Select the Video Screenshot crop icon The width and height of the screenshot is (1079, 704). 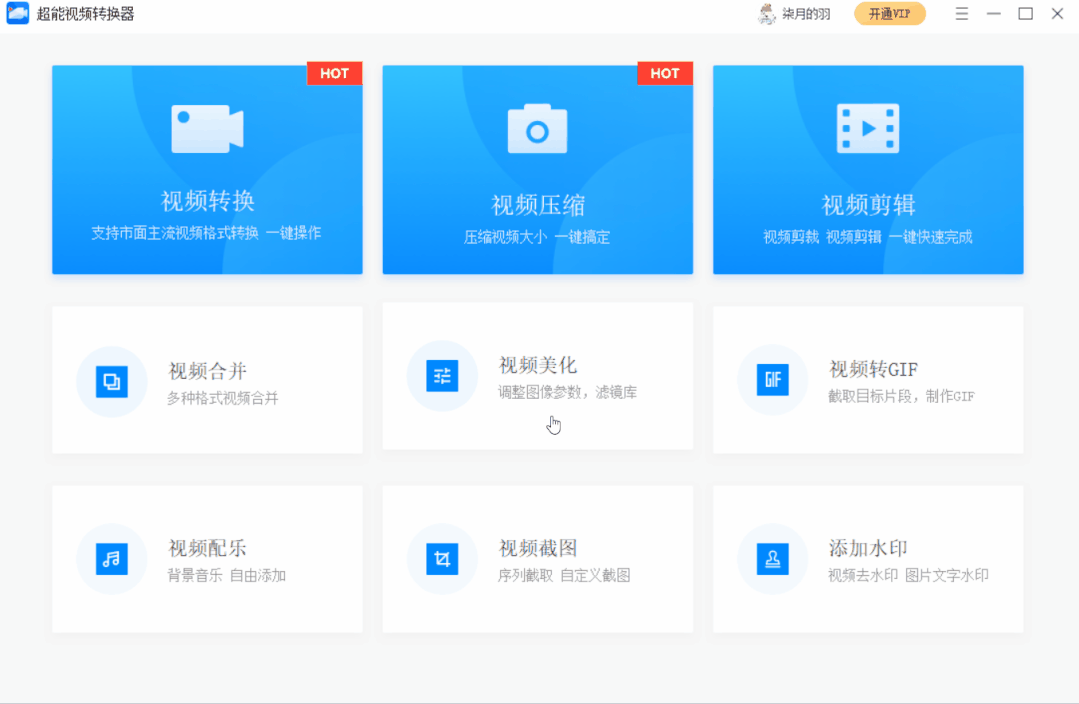click(442, 559)
